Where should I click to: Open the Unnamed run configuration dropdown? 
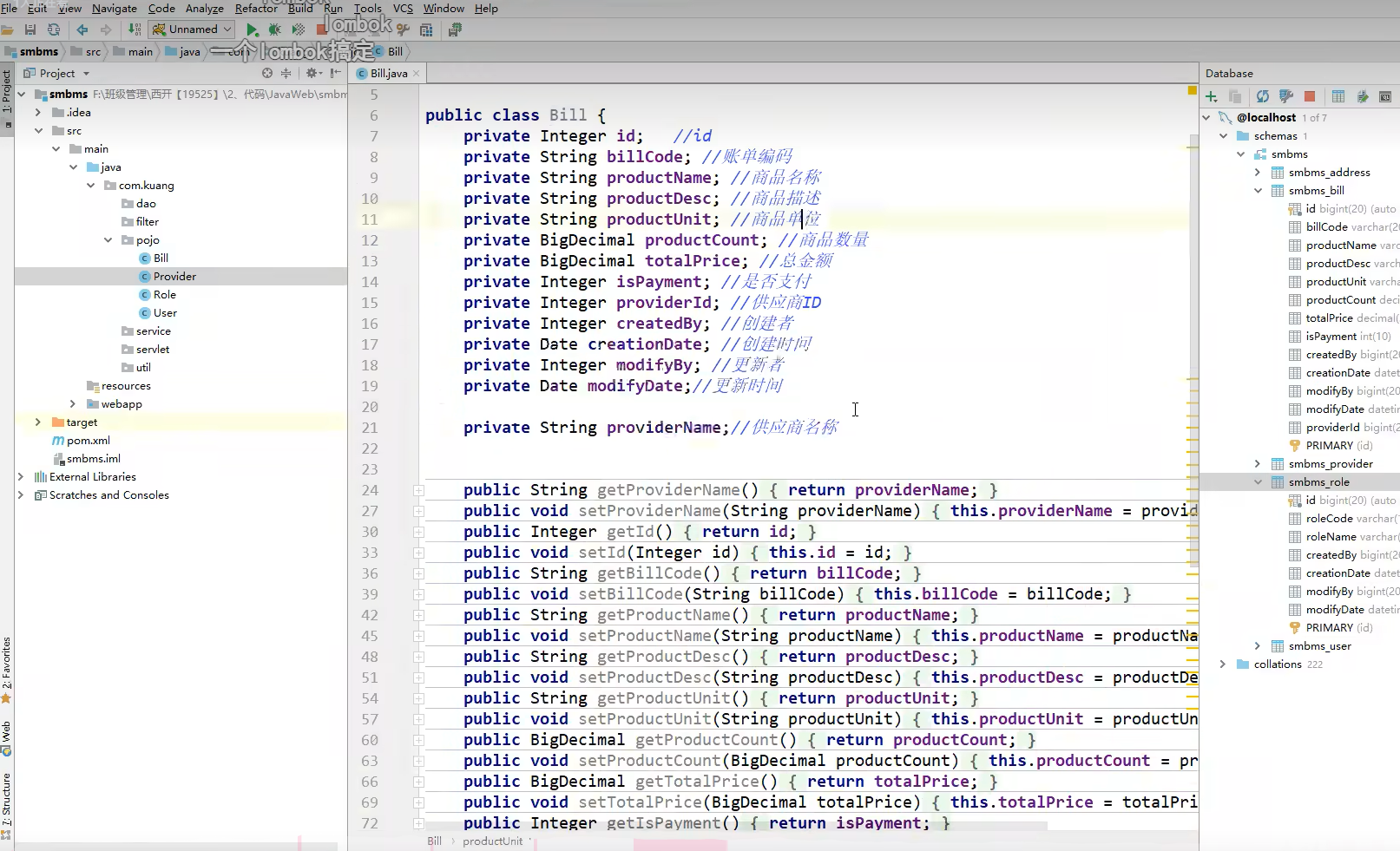[192, 29]
